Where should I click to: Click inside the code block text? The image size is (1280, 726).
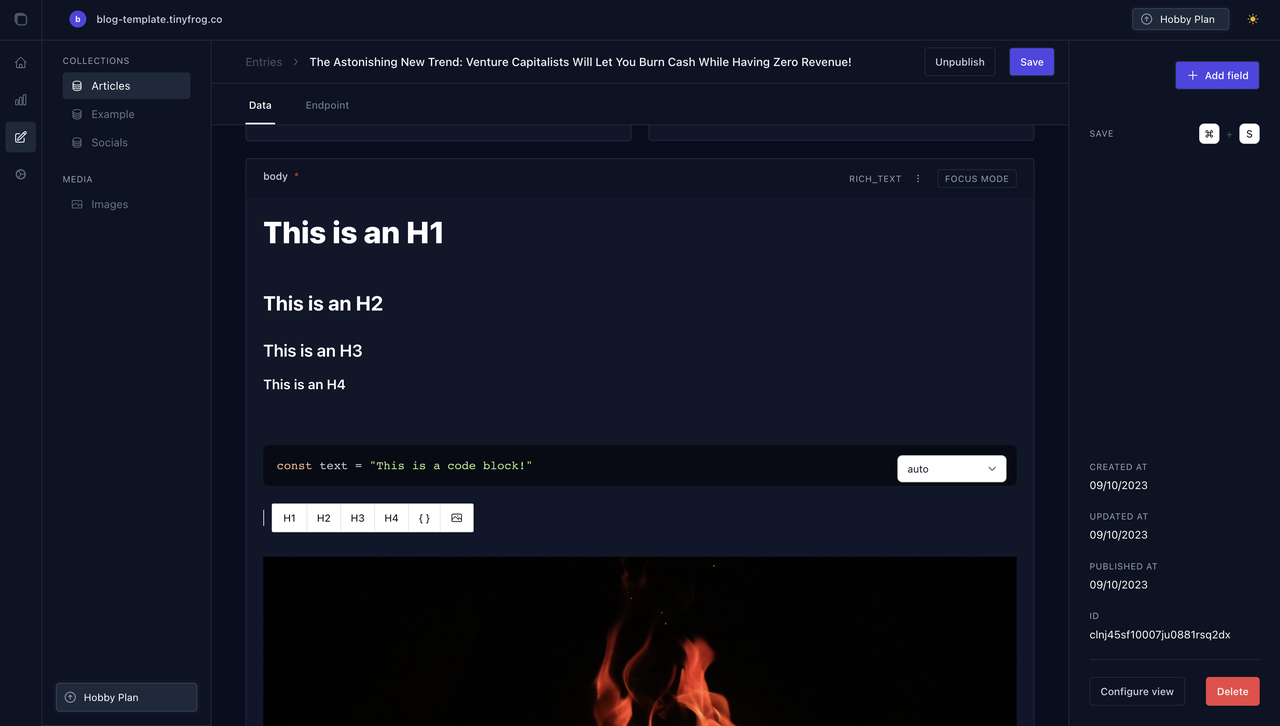coord(404,466)
